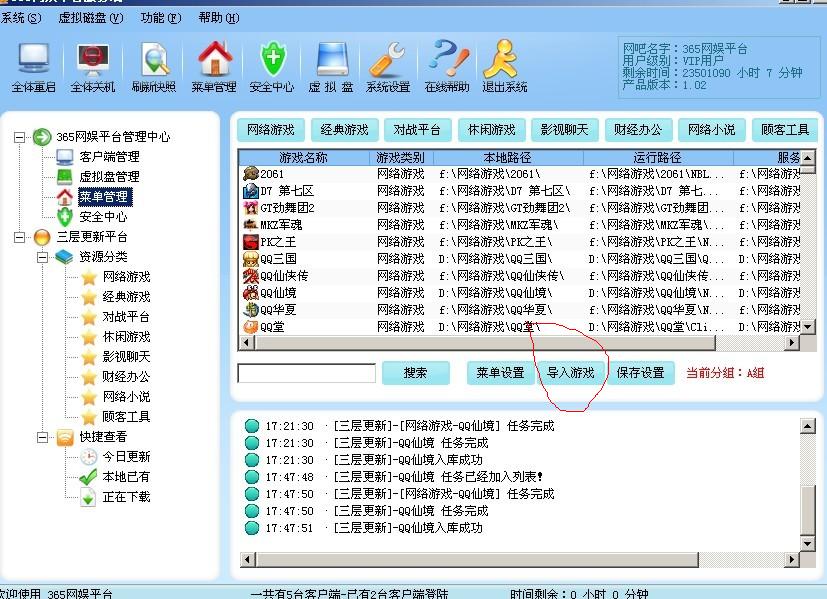827x599 pixels.
Task: Click the PK之王 game icon in list
Action: (251, 241)
